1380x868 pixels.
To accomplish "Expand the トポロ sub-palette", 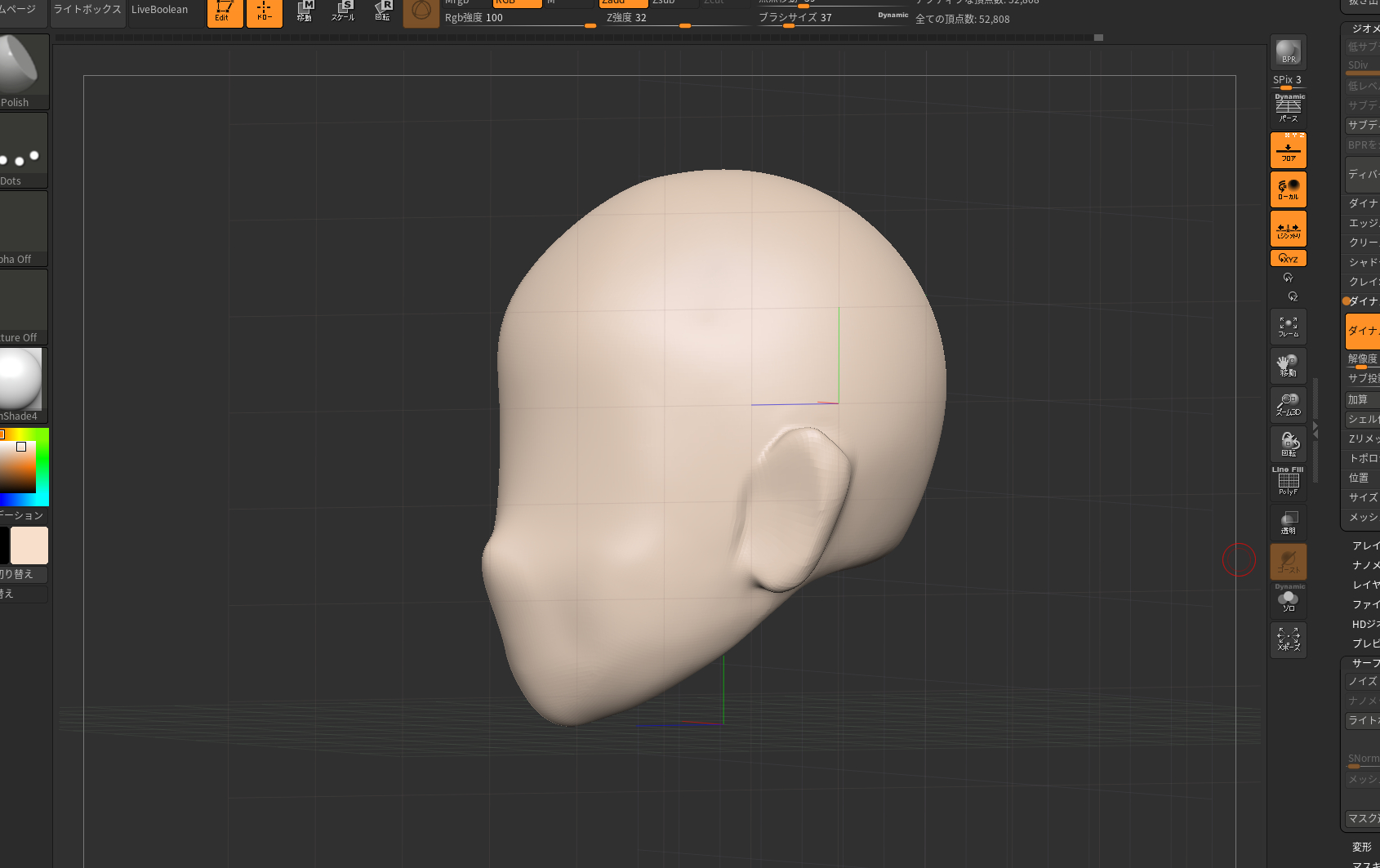I will (1363, 458).
